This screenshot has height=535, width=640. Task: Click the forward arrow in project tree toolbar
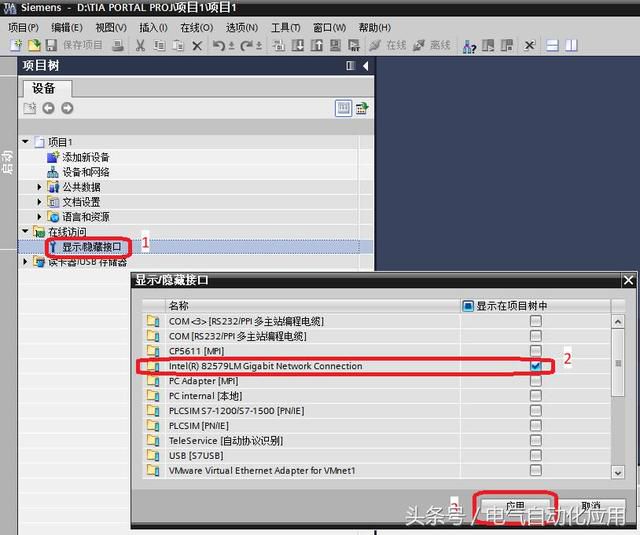coord(67,108)
